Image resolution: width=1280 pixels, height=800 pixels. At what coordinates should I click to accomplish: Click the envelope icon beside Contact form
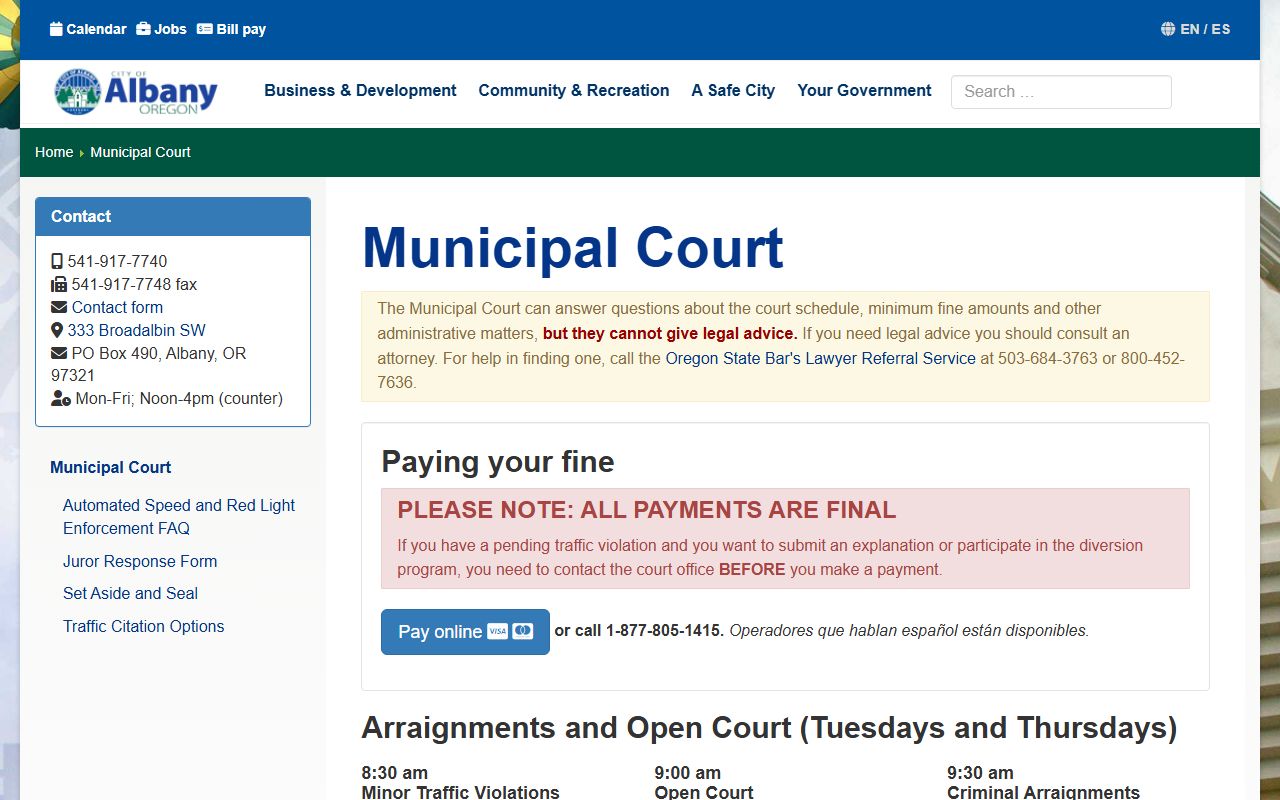[x=59, y=307]
